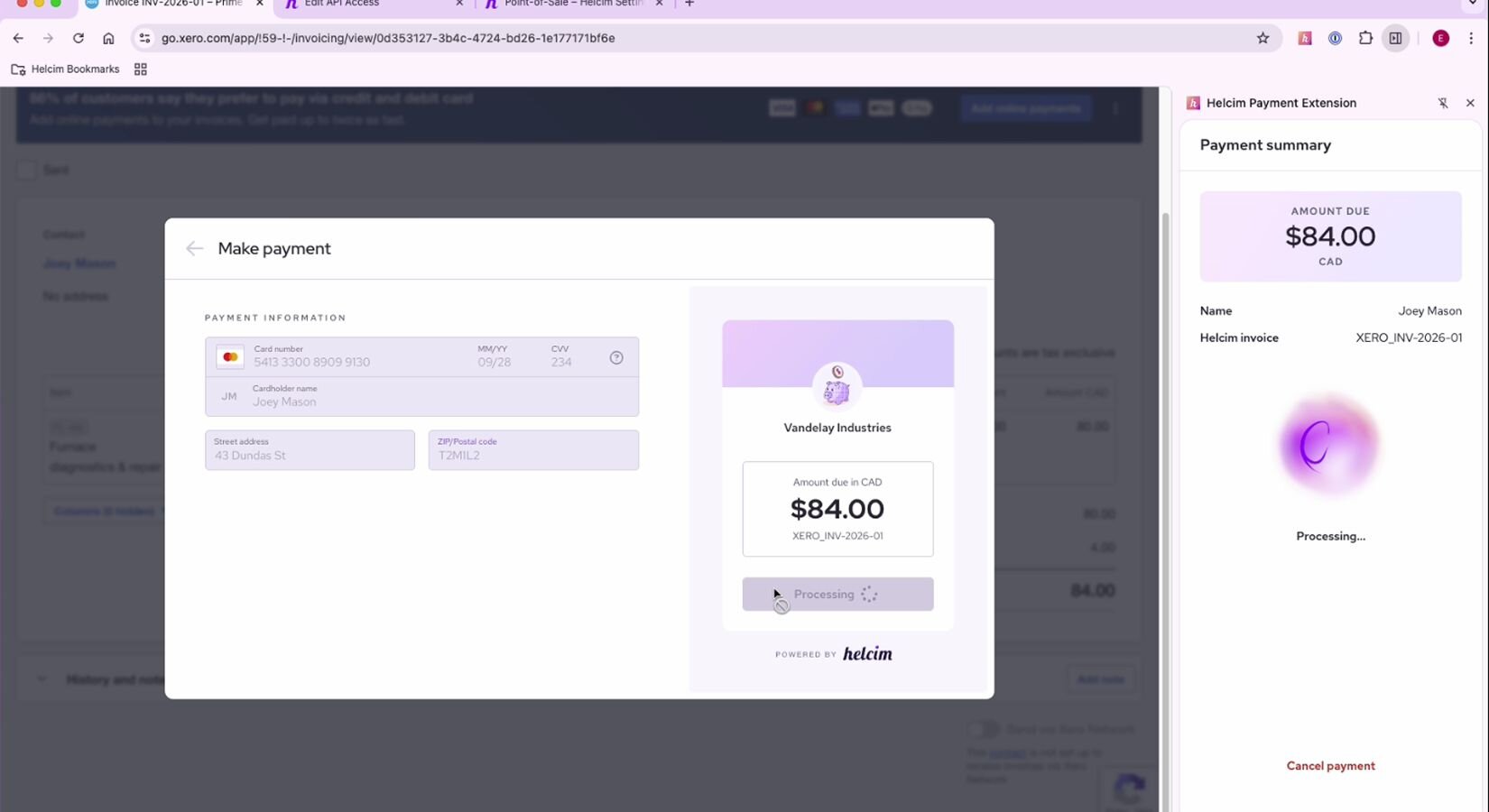The width and height of the screenshot is (1489, 812).
Task: Toggle the browser side panel icon
Action: tap(1395, 38)
